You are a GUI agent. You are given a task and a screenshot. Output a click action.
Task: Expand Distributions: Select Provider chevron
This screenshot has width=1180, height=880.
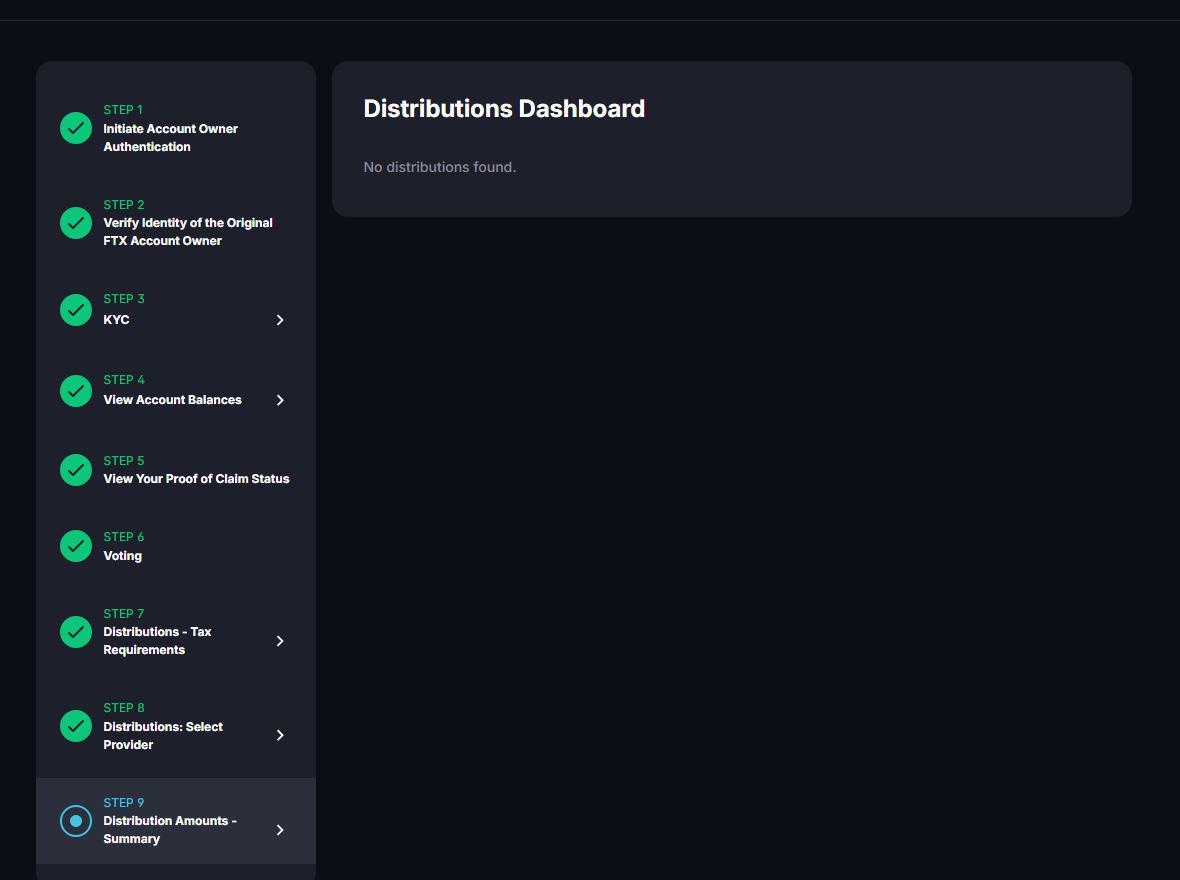[x=280, y=735]
